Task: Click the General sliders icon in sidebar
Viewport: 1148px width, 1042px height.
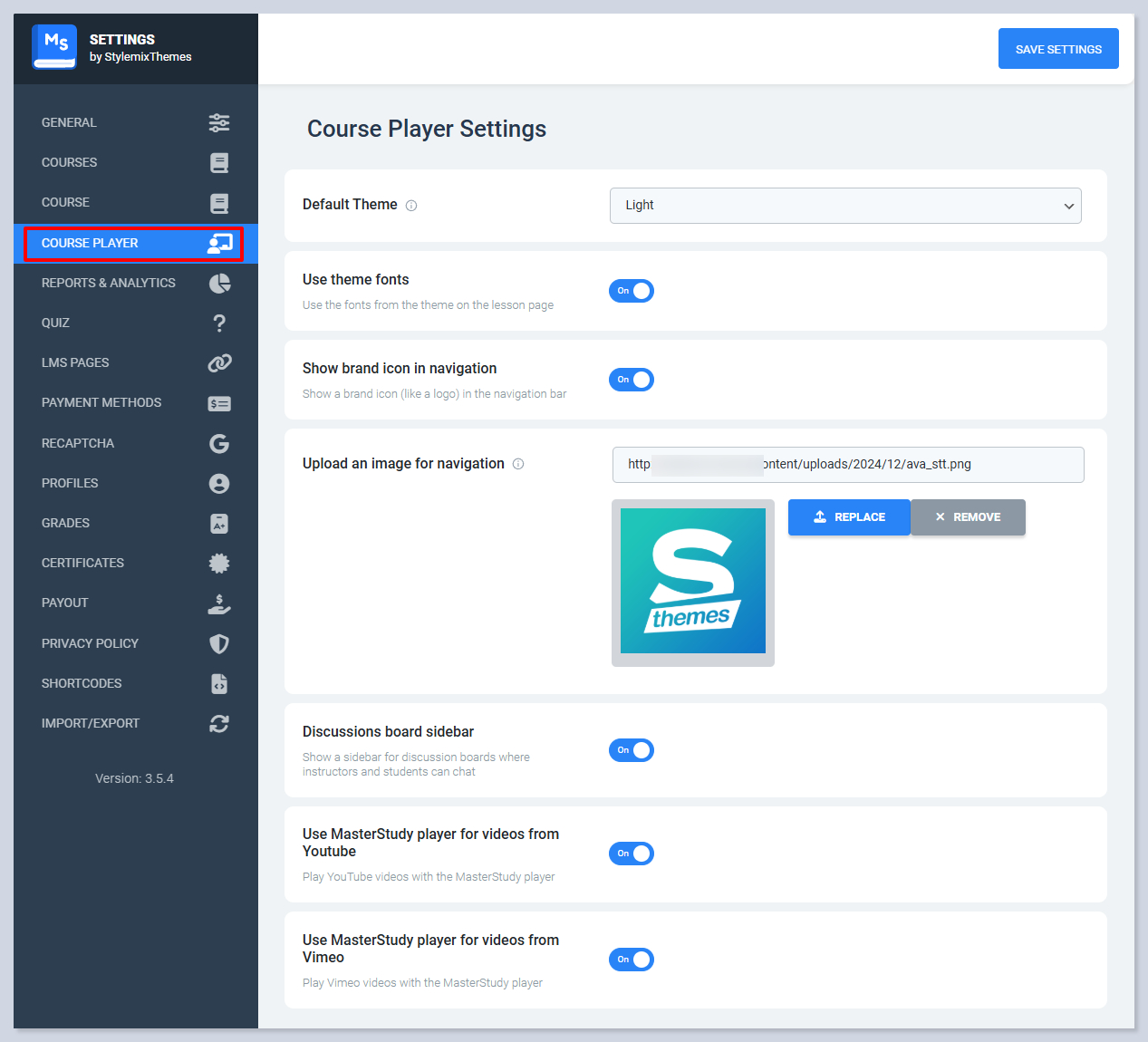Action: (218, 122)
